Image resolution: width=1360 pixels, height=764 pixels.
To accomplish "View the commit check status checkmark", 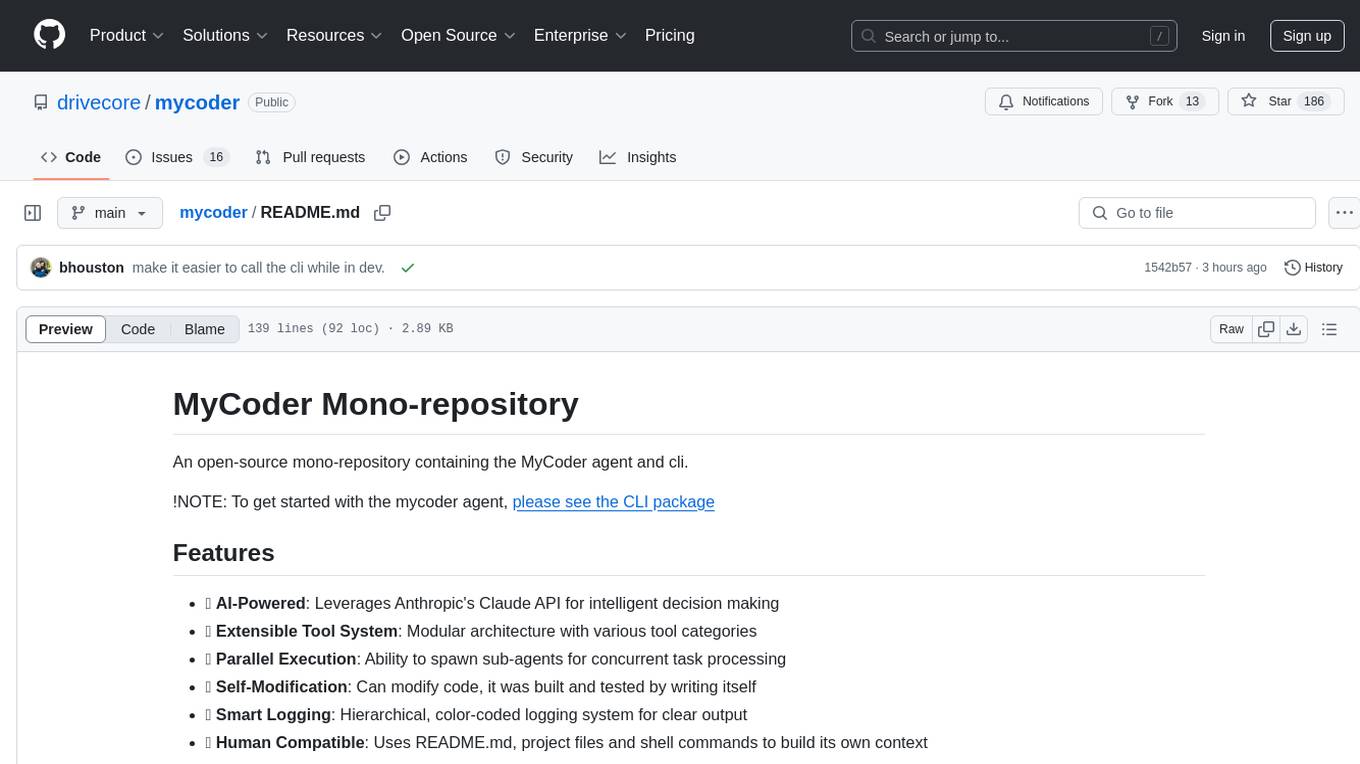I will pyautogui.click(x=407, y=268).
